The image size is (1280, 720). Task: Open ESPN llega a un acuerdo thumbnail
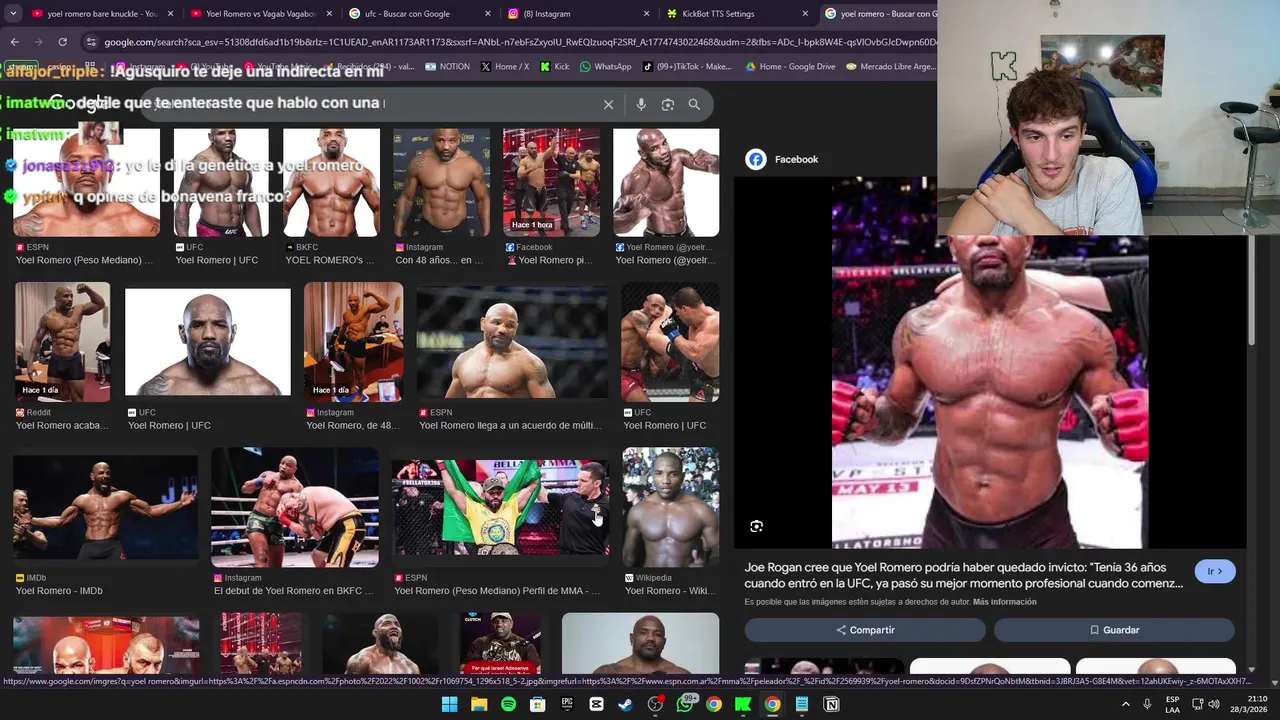click(x=512, y=342)
